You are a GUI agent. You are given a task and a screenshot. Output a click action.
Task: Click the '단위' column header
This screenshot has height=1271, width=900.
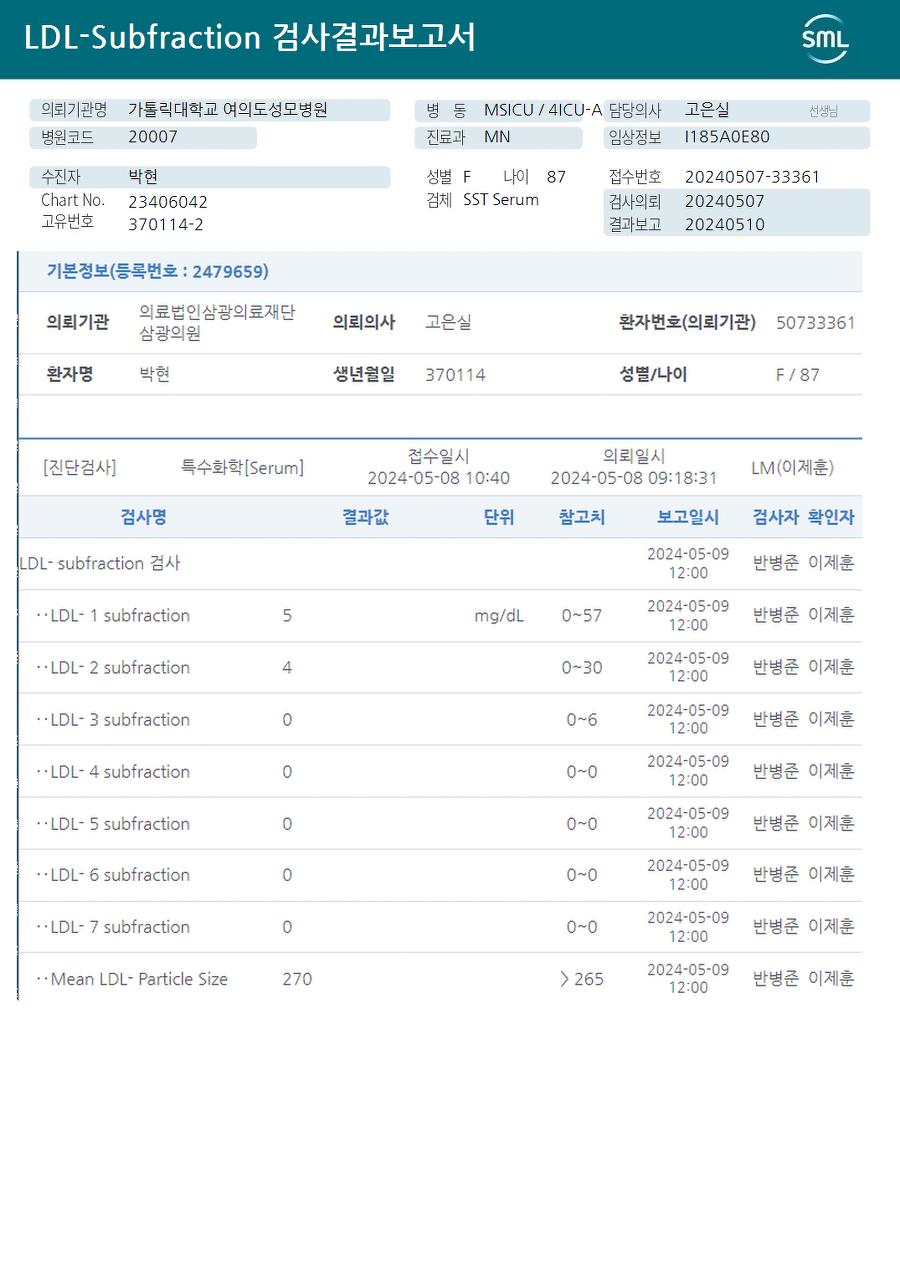[498, 517]
